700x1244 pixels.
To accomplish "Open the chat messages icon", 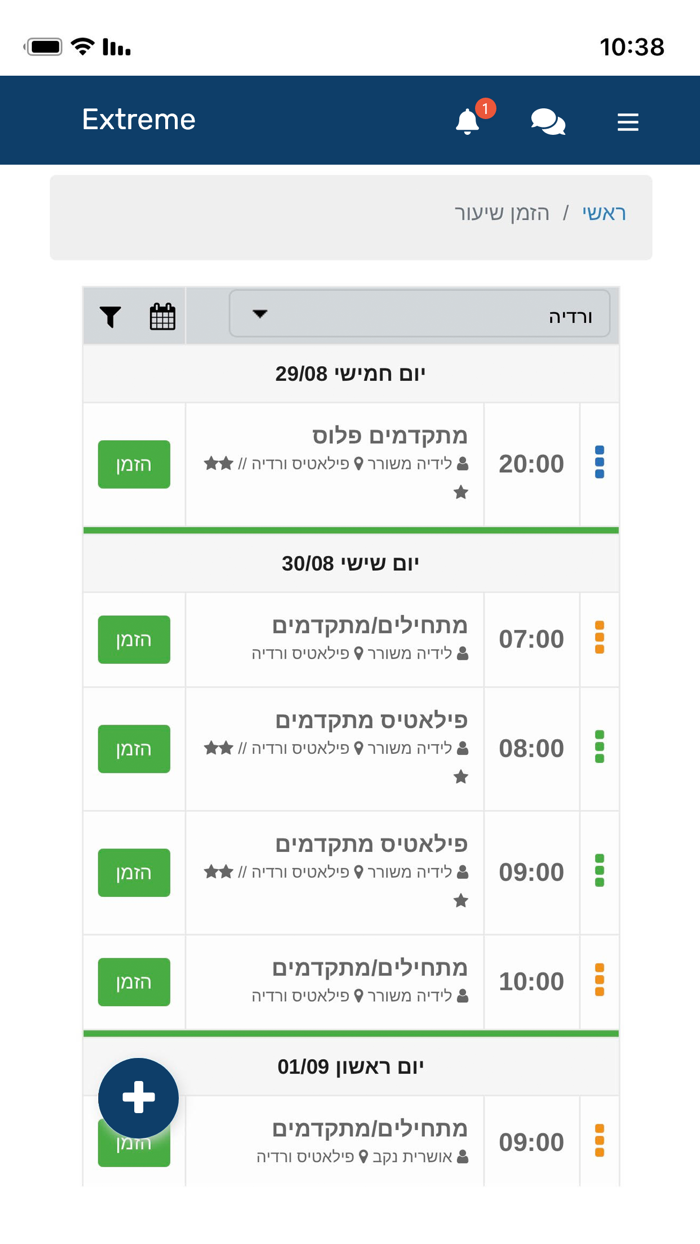I will (548, 120).
